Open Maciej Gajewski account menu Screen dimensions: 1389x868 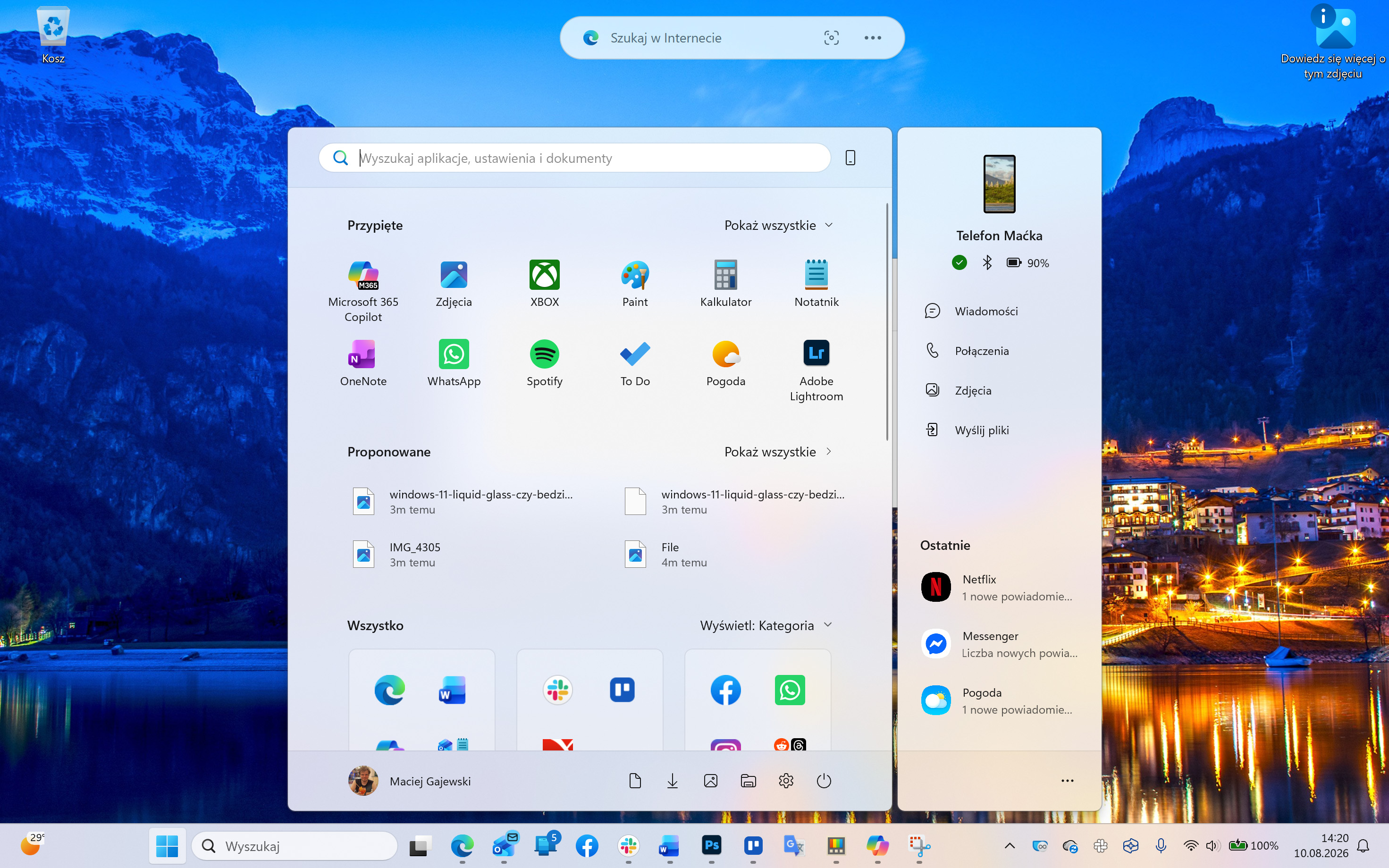point(409,781)
